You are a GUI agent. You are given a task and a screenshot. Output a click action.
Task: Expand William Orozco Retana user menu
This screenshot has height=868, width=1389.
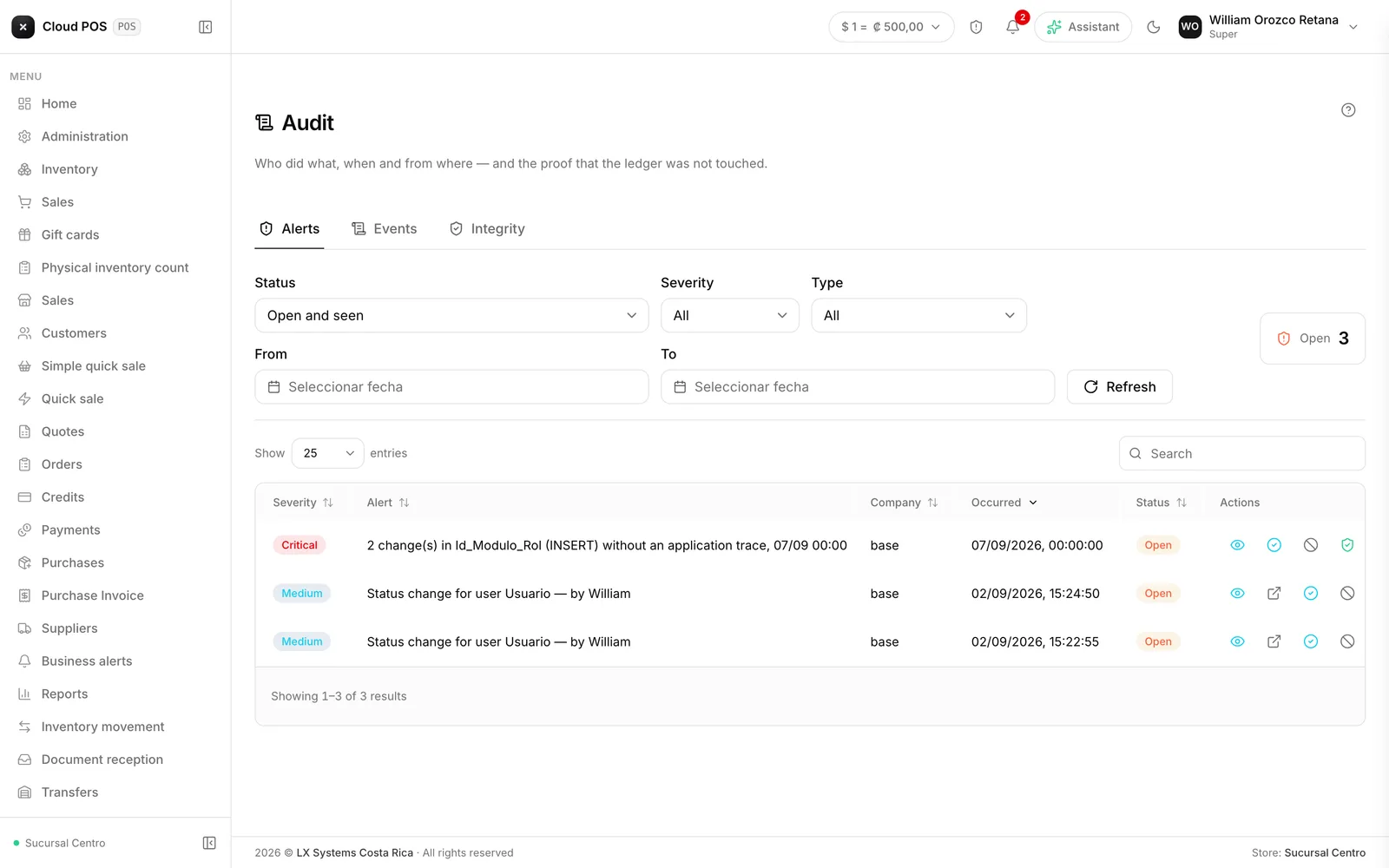pos(1268,27)
